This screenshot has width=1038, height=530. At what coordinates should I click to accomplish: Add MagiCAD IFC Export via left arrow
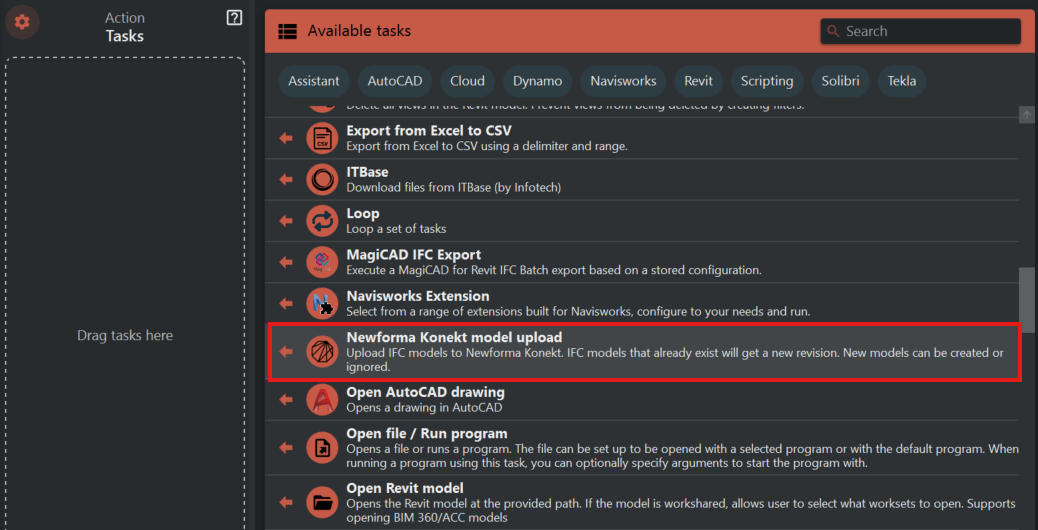click(286, 262)
